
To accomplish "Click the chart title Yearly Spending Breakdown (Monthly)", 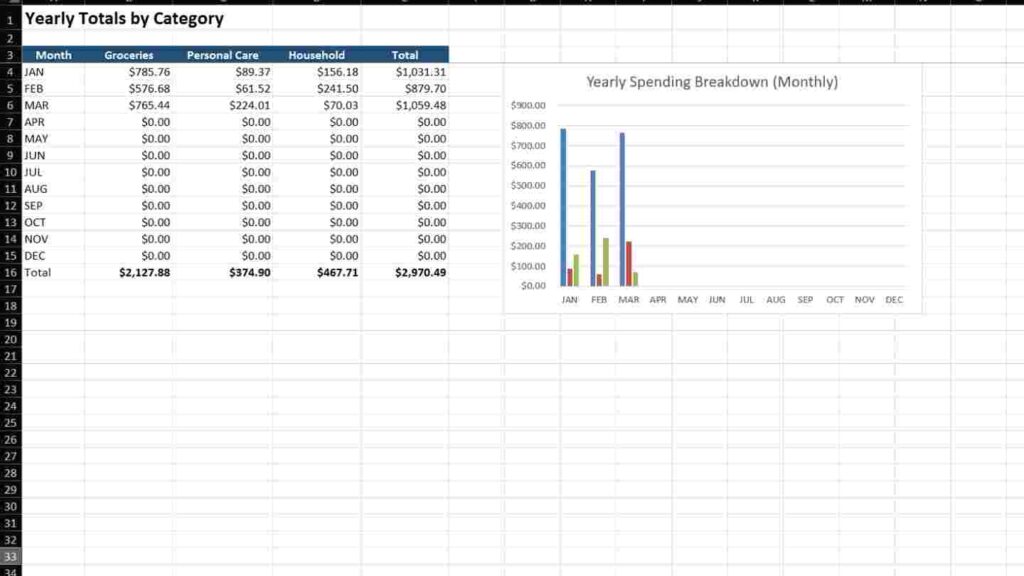I will point(713,82).
